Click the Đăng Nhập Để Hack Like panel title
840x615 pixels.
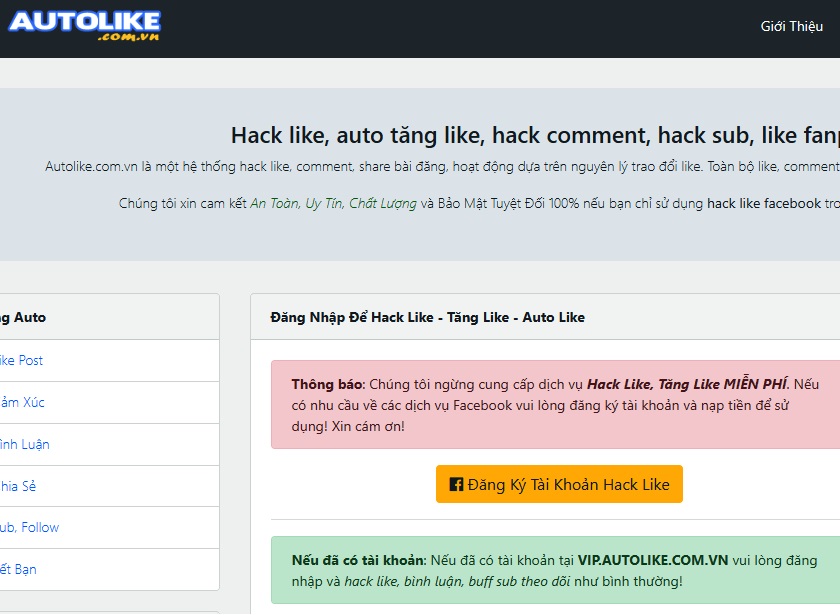tap(428, 318)
